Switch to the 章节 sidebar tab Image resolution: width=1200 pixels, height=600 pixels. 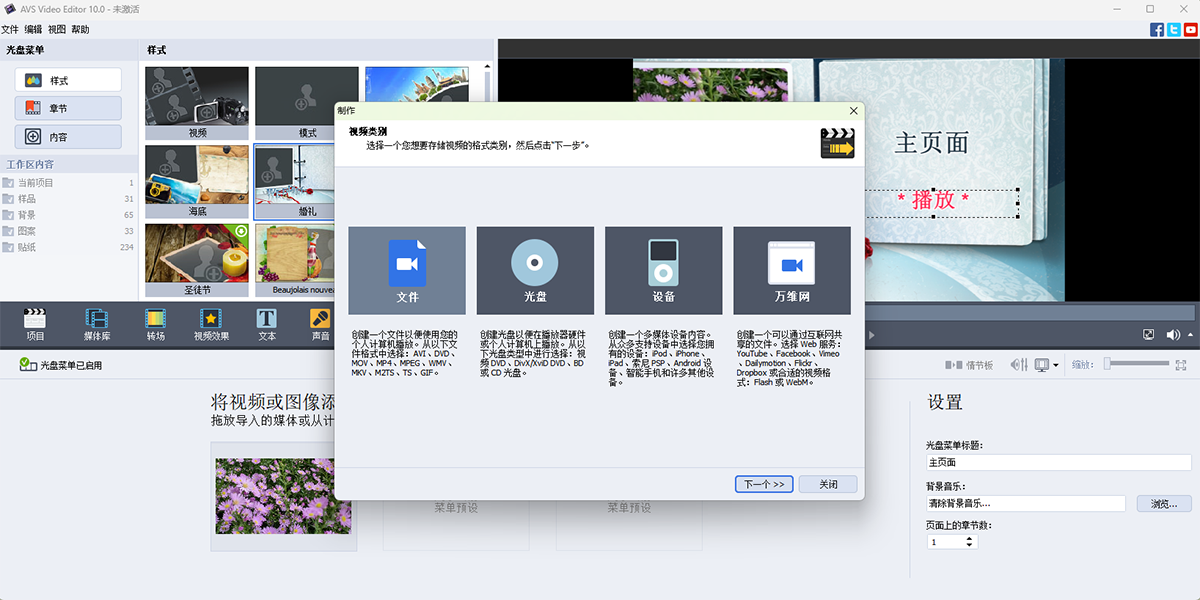(x=67, y=107)
